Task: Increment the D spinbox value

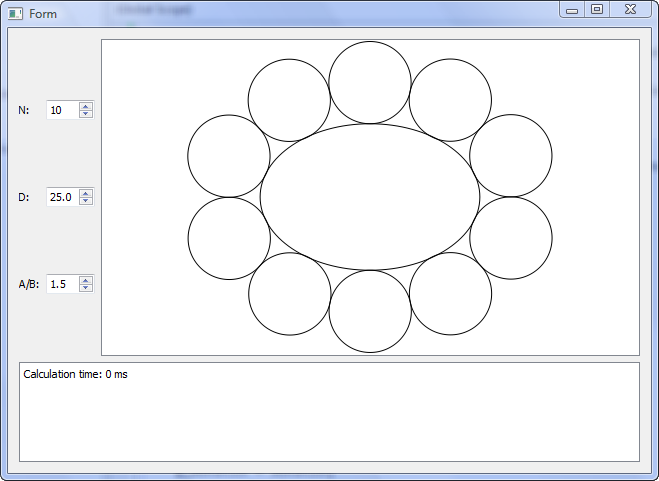Action: click(x=86, y=193)
